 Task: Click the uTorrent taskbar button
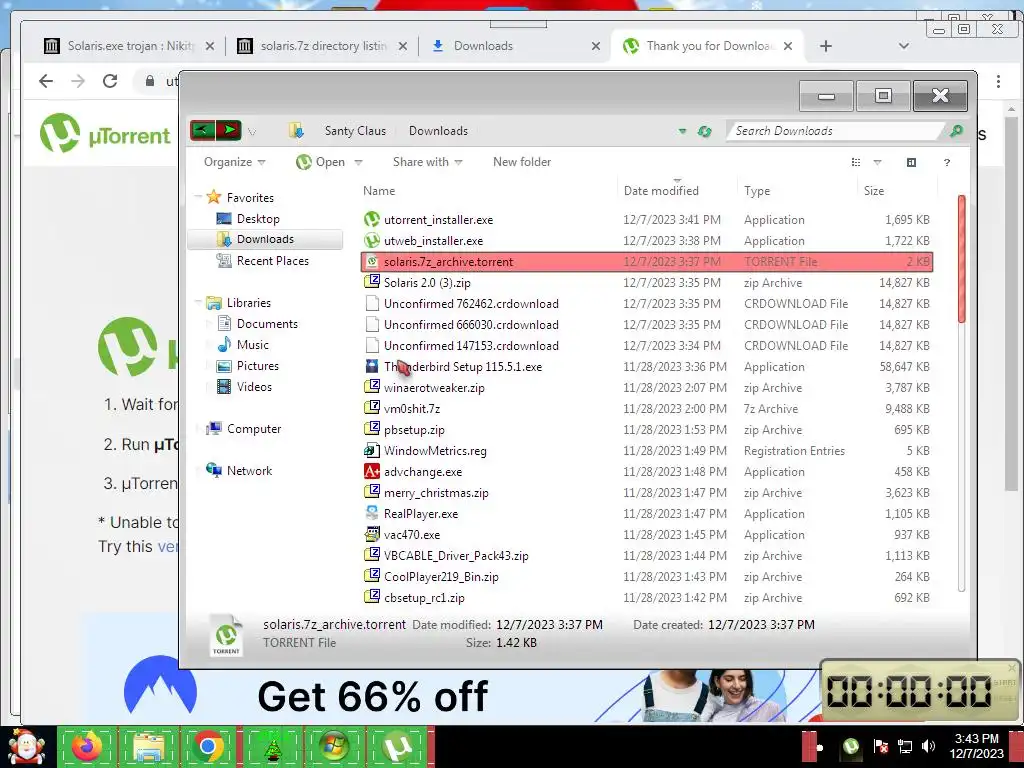pos(396,746)
